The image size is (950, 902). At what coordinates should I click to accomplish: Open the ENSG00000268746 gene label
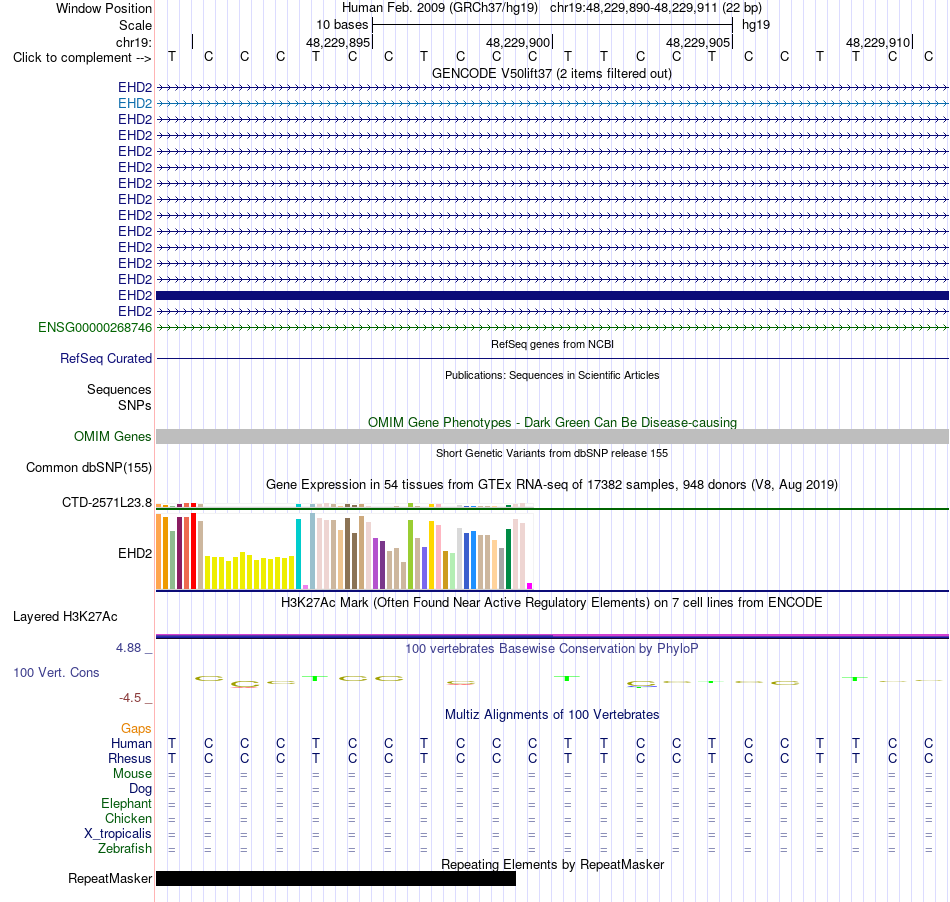click(x=95, y=328)
